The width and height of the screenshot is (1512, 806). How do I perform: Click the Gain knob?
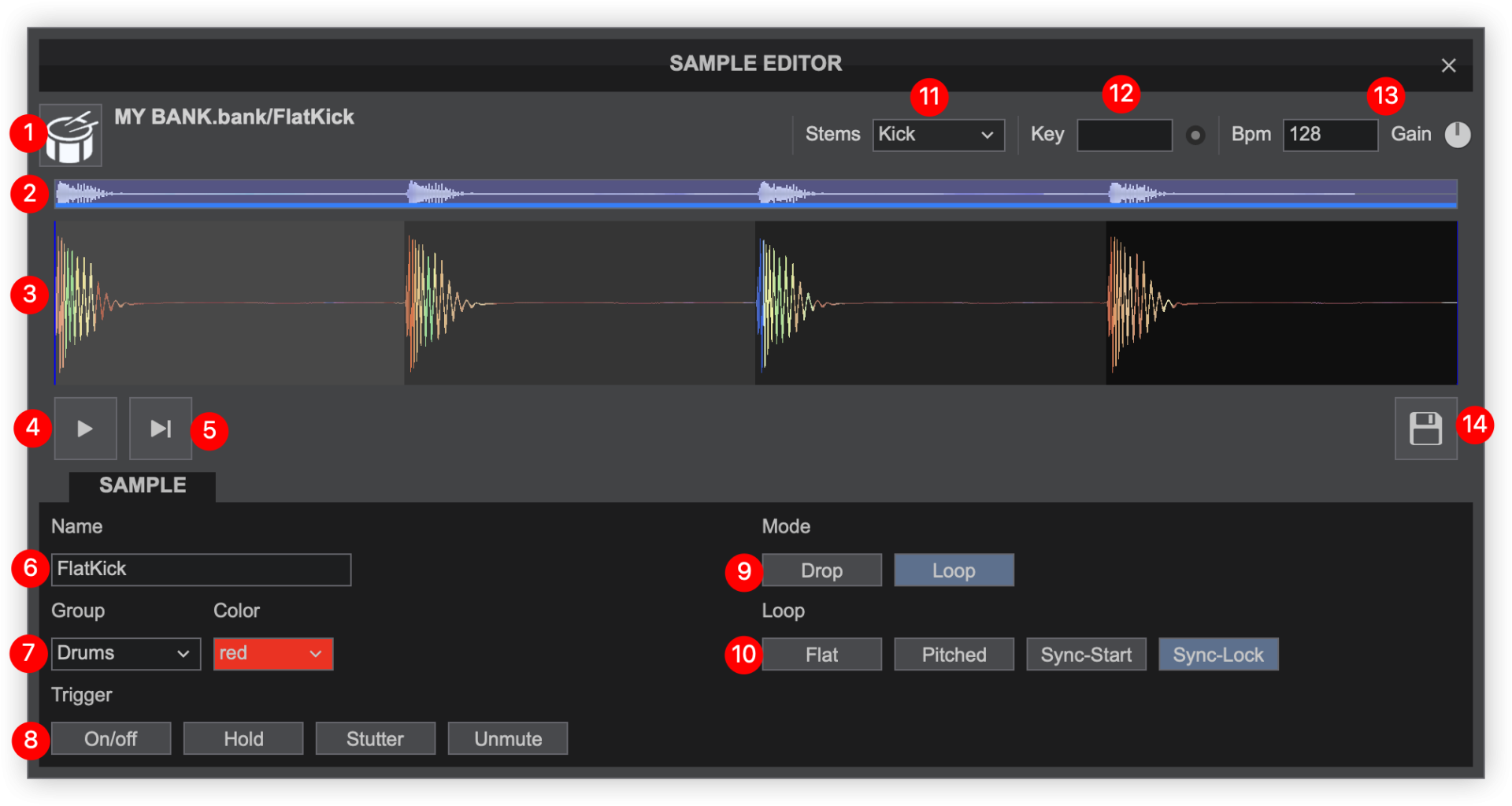pyautogui.click(x=1457, y=135)
